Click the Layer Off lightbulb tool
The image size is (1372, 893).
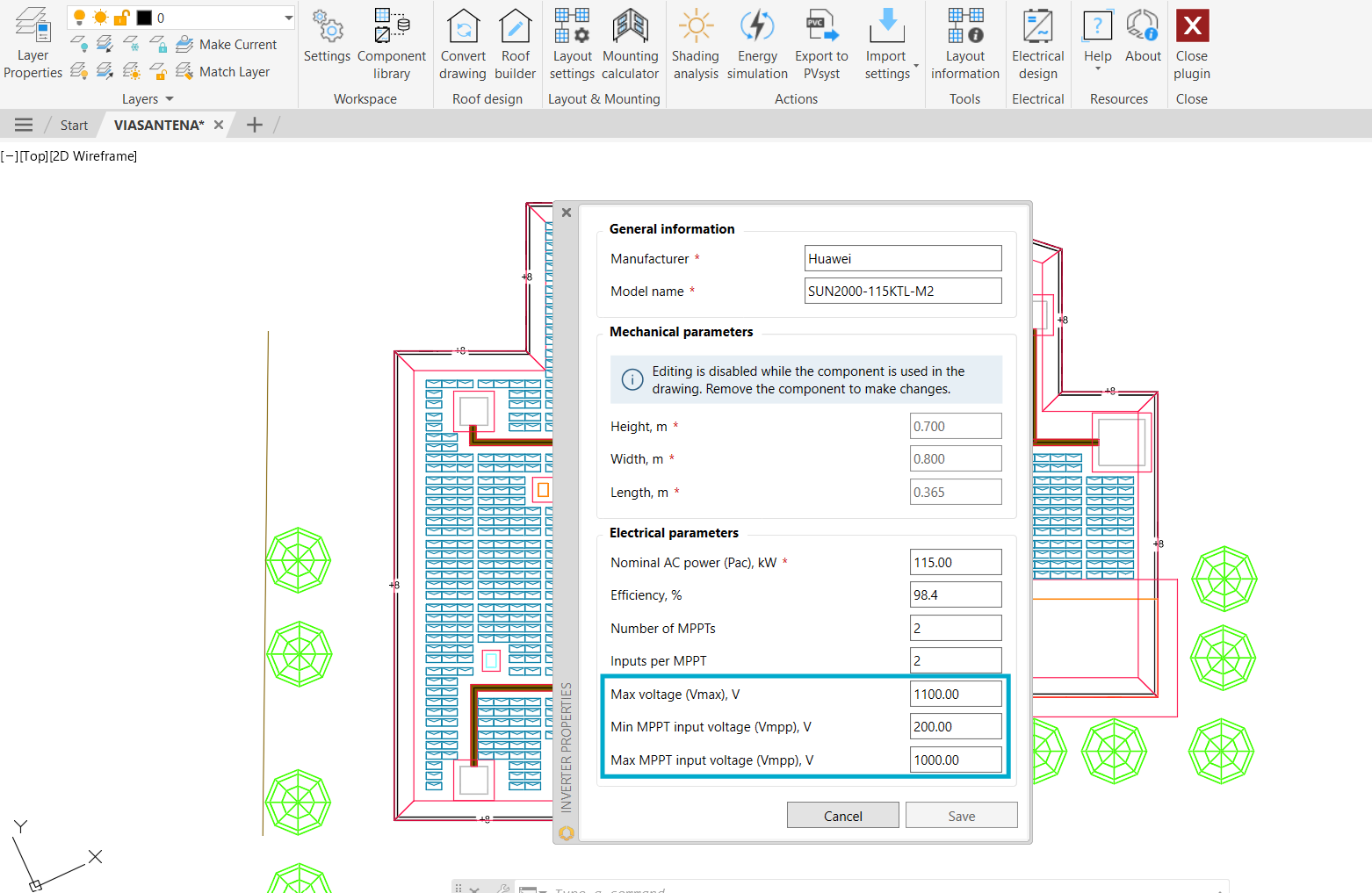tap(79, 44)
